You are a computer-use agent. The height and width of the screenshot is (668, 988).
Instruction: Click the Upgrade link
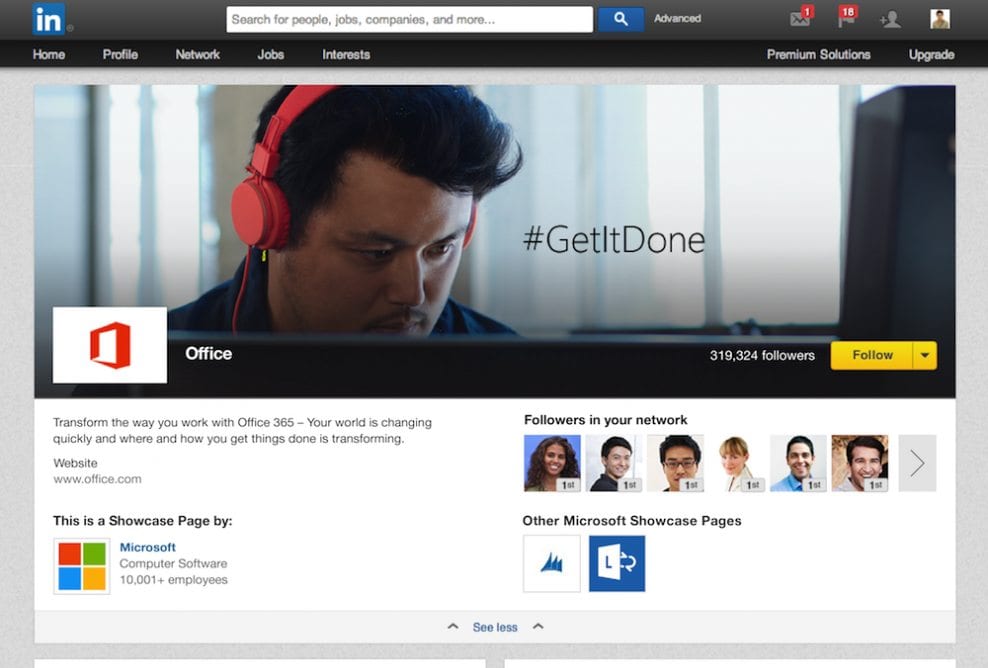point(931,55)
